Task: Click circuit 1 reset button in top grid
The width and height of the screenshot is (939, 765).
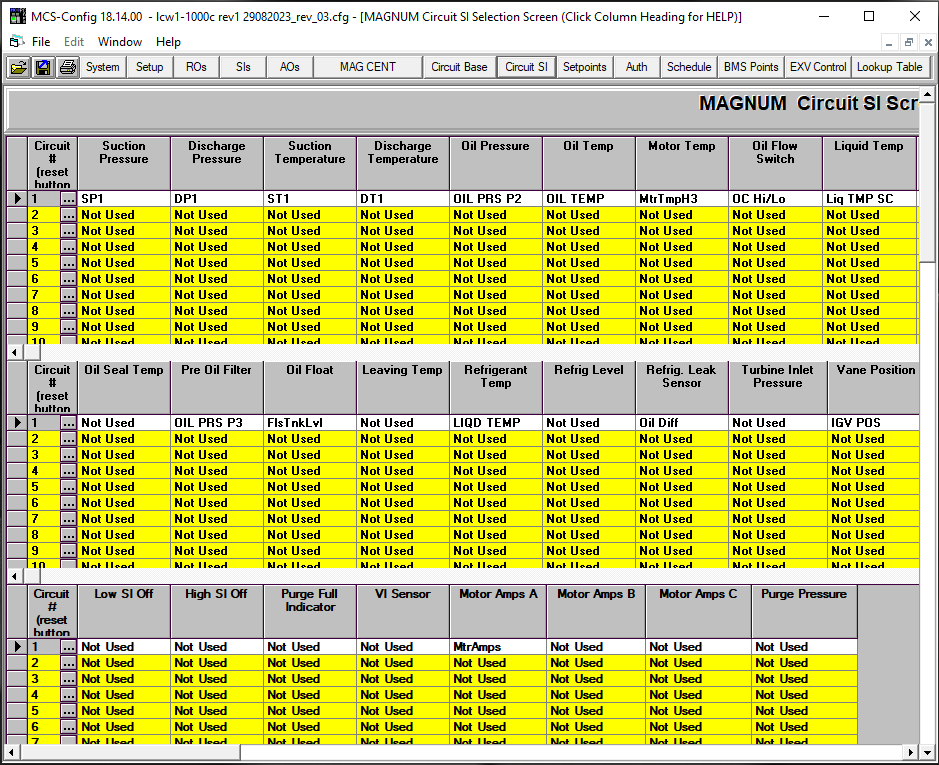Action: [x=68, y=199]
